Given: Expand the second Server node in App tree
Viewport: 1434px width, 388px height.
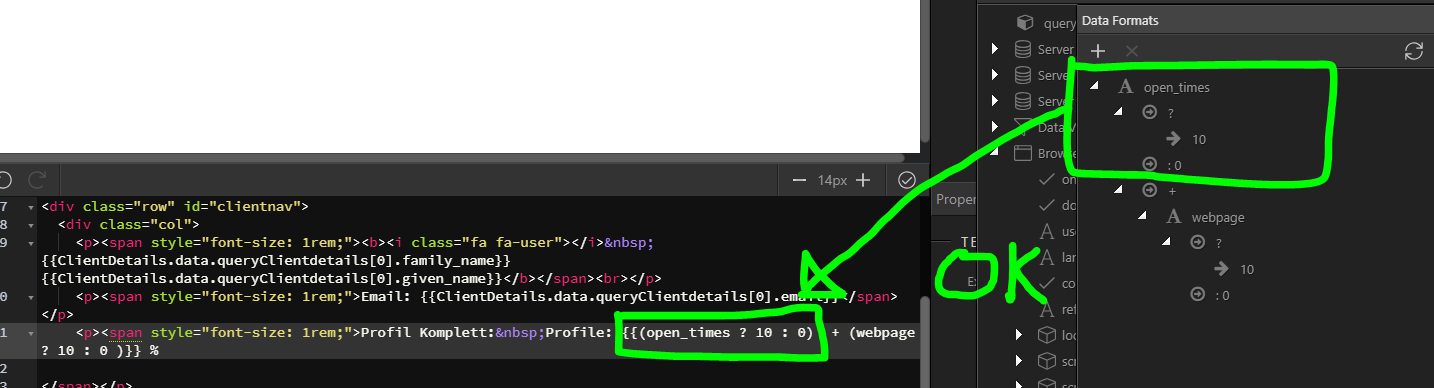Looking at the screenshot, I should 995,75.
